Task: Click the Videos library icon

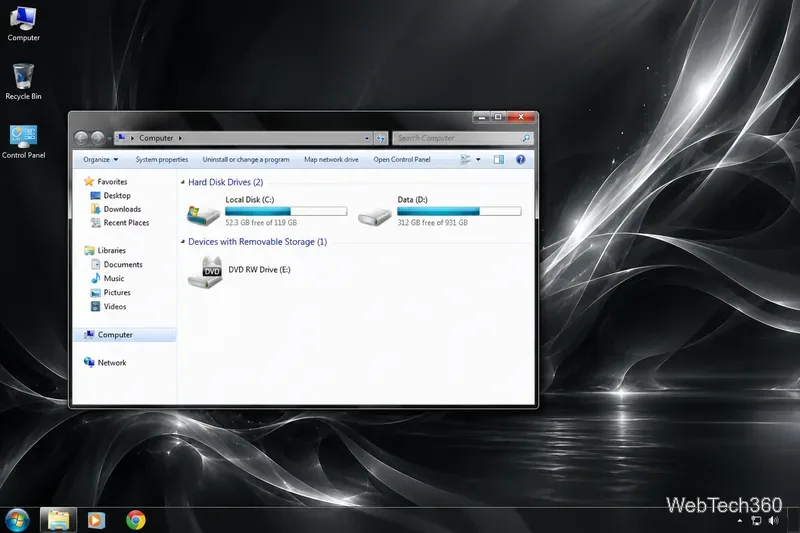Action: 95,307
